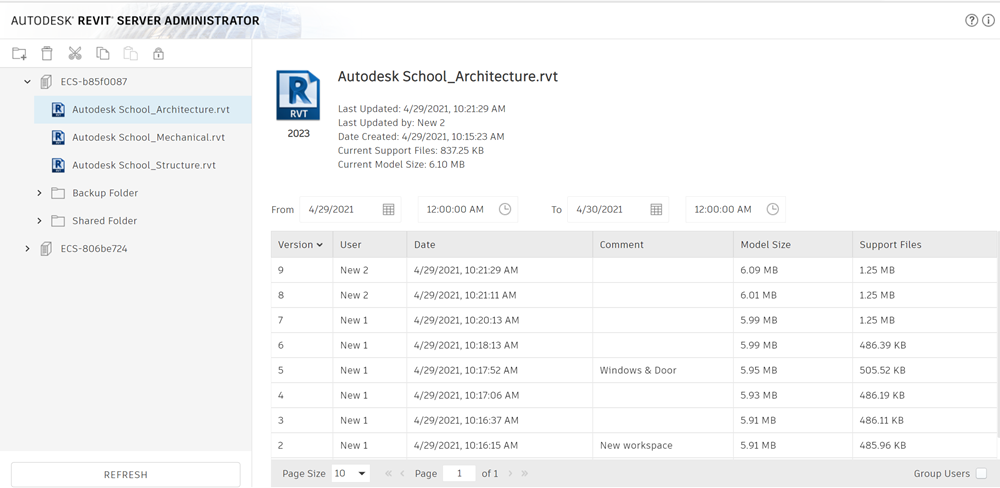The width and height of the screenshot is (1000, 488).
Task: Toggle the Group Users checkbox
Action: [982, 473]
